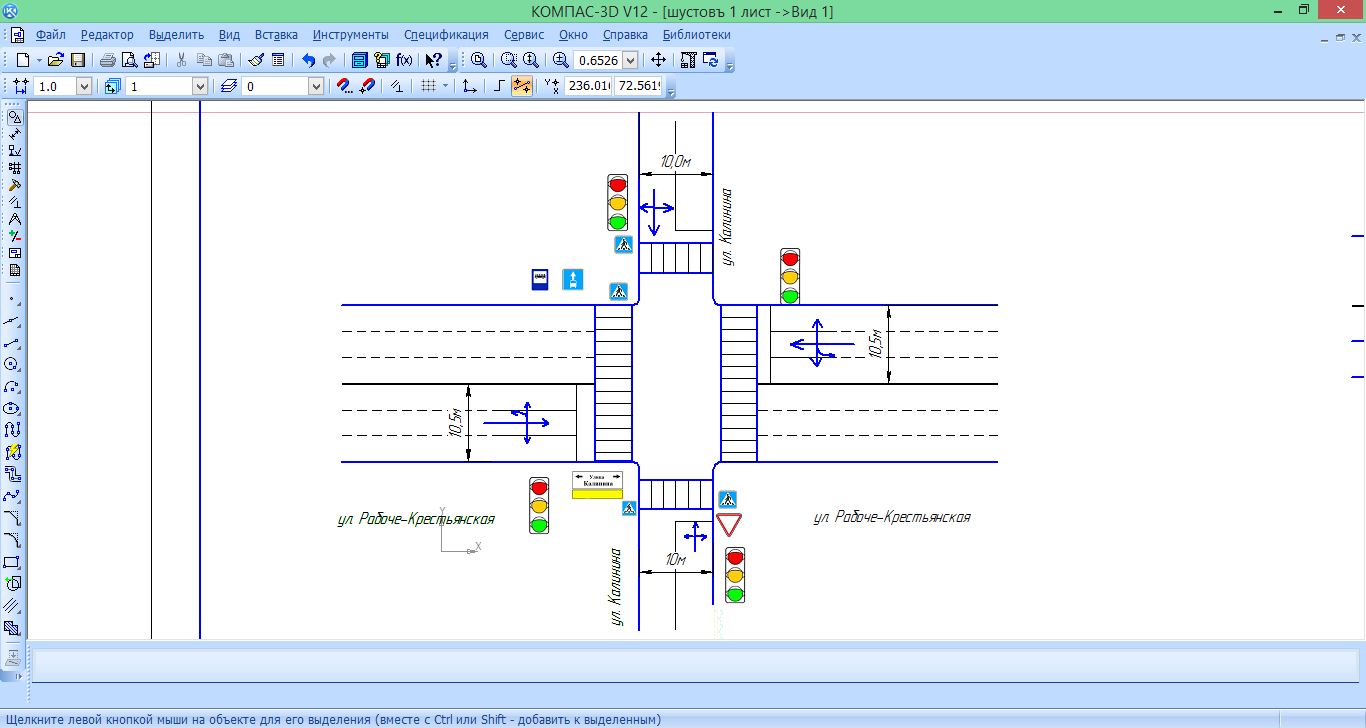Open the Редактор menu
This screenshot has width=1366, height=728.
click(107, 34)
